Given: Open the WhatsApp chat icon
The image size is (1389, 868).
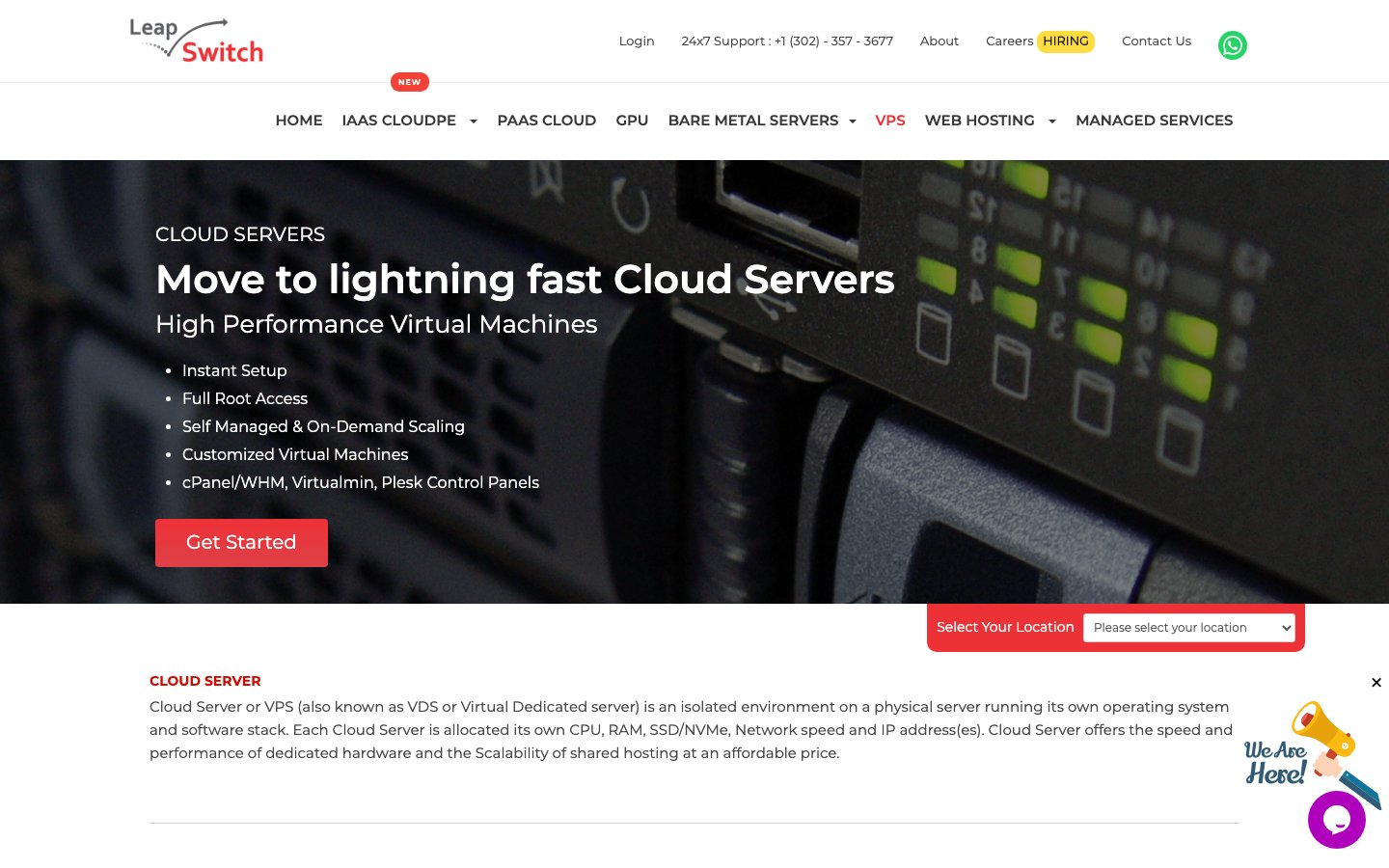Looking at the screenshot, I should click(x=1232, y=45).
